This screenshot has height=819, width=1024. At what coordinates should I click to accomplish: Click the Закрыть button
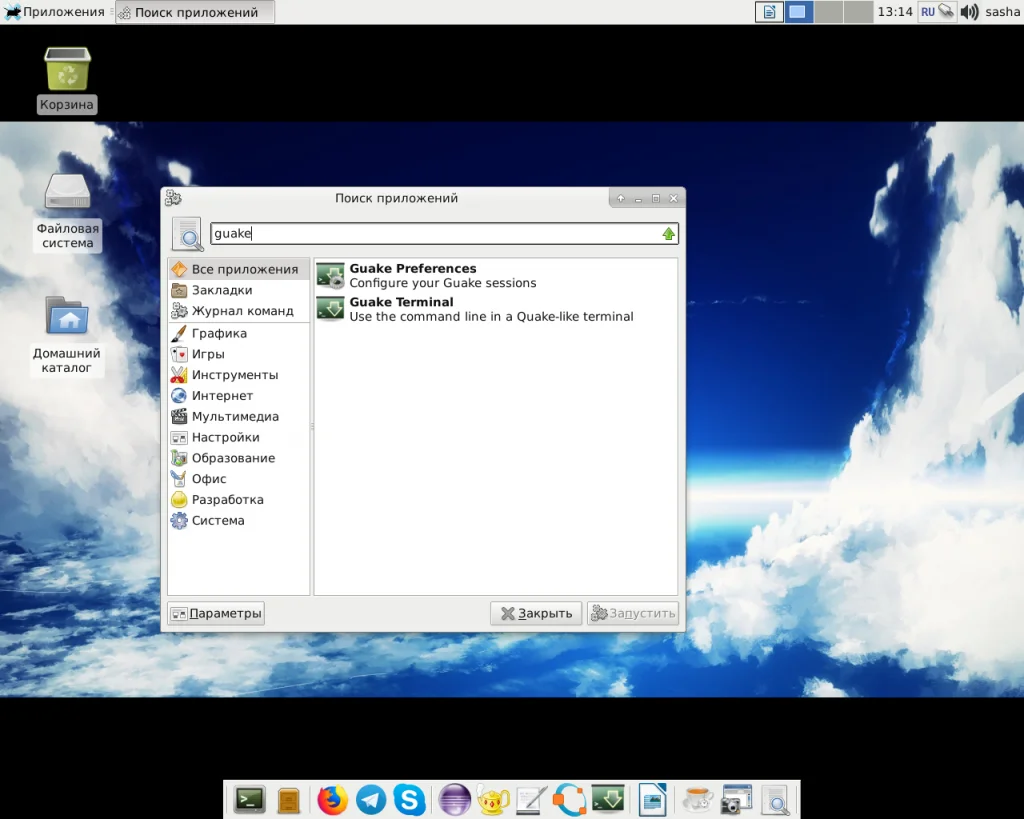tap(536, 613)
